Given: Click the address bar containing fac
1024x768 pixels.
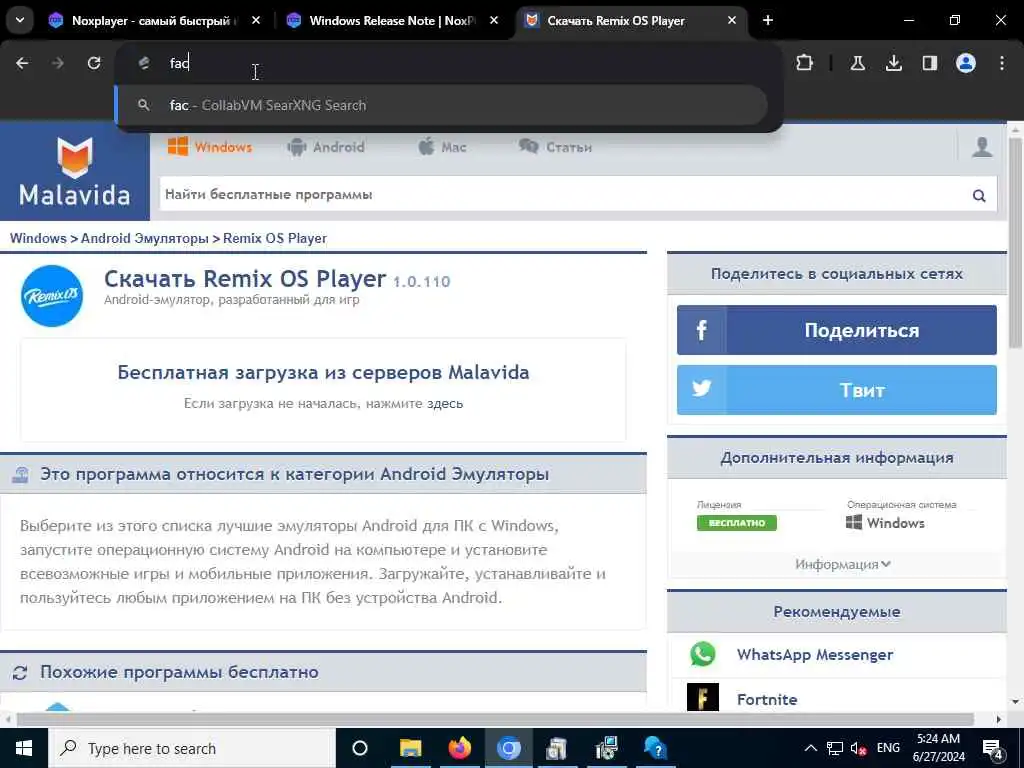Looking at the screenshot, I should (x=448, y=63).
